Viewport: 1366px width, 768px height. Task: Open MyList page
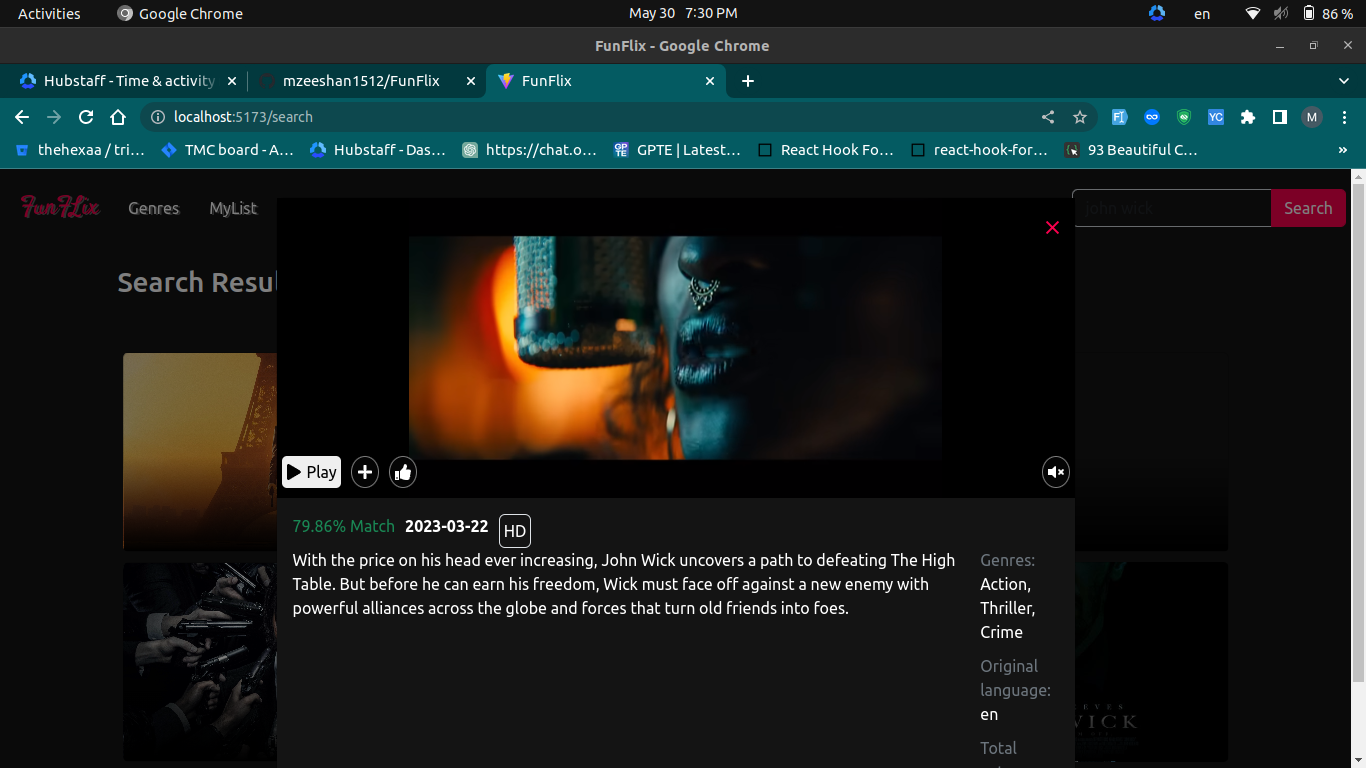(233, 208)
